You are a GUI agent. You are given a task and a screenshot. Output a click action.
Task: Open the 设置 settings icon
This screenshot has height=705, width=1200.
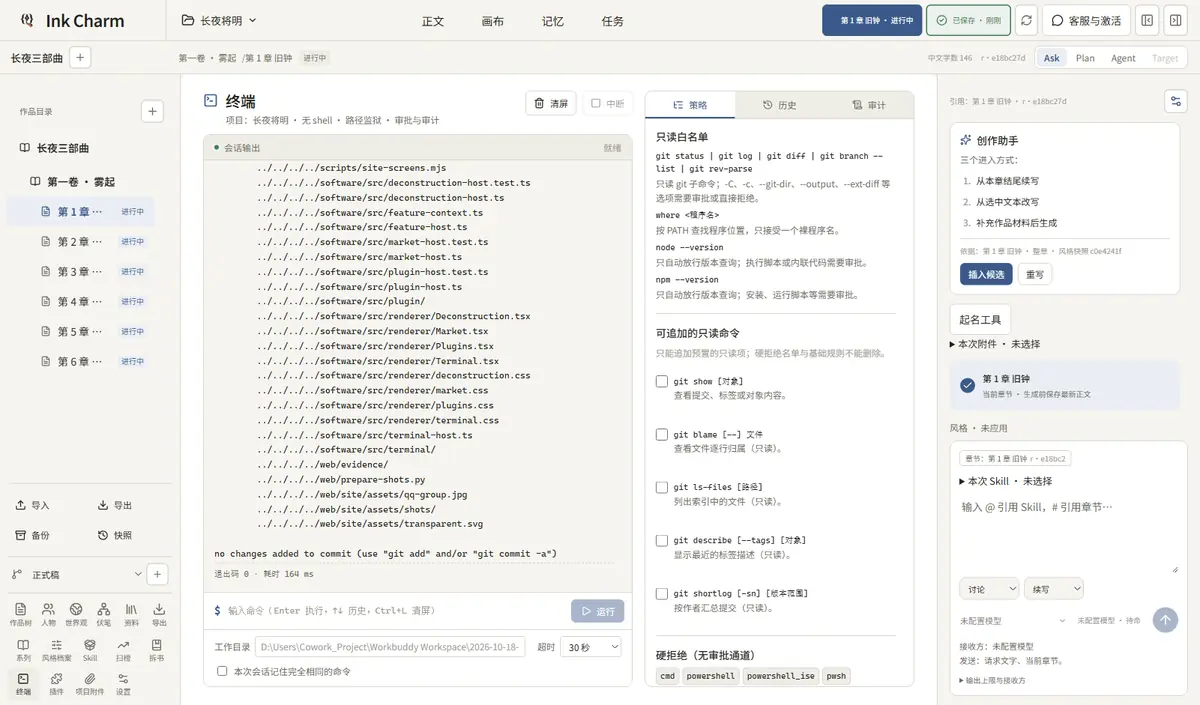[x=123, y=684]
